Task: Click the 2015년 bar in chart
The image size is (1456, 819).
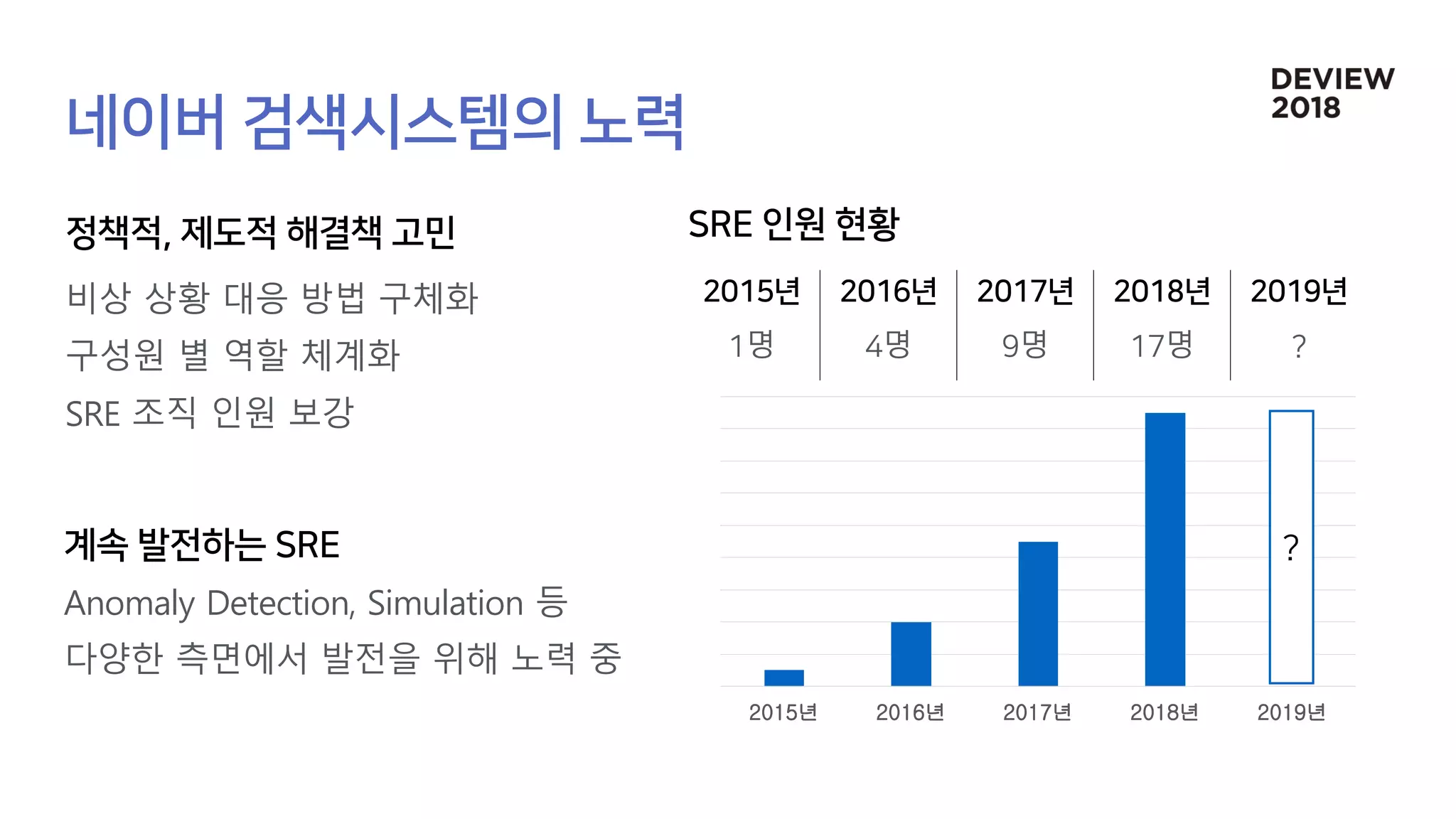Action: [x=784, y=678]
